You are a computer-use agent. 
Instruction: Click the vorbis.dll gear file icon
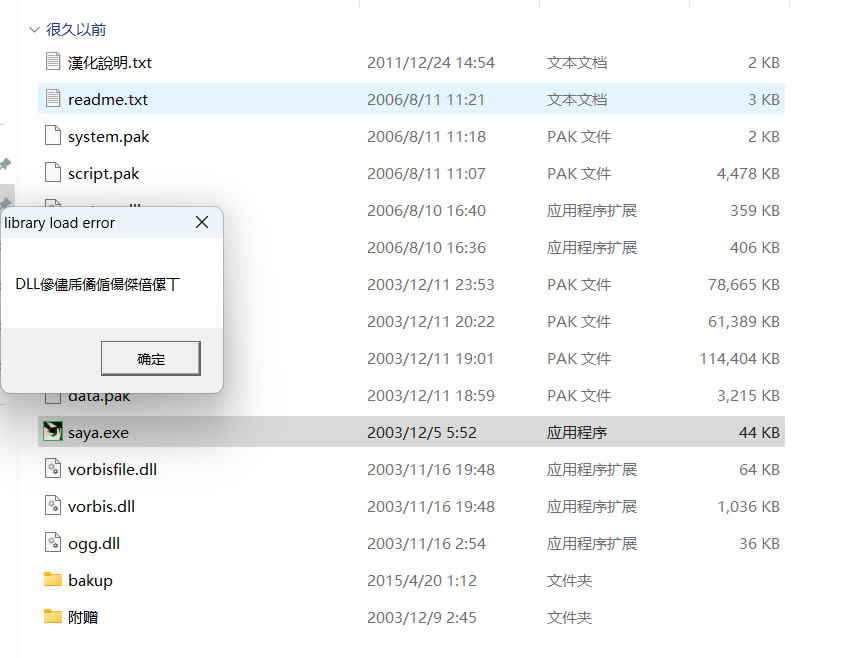(x=53, y=506)
